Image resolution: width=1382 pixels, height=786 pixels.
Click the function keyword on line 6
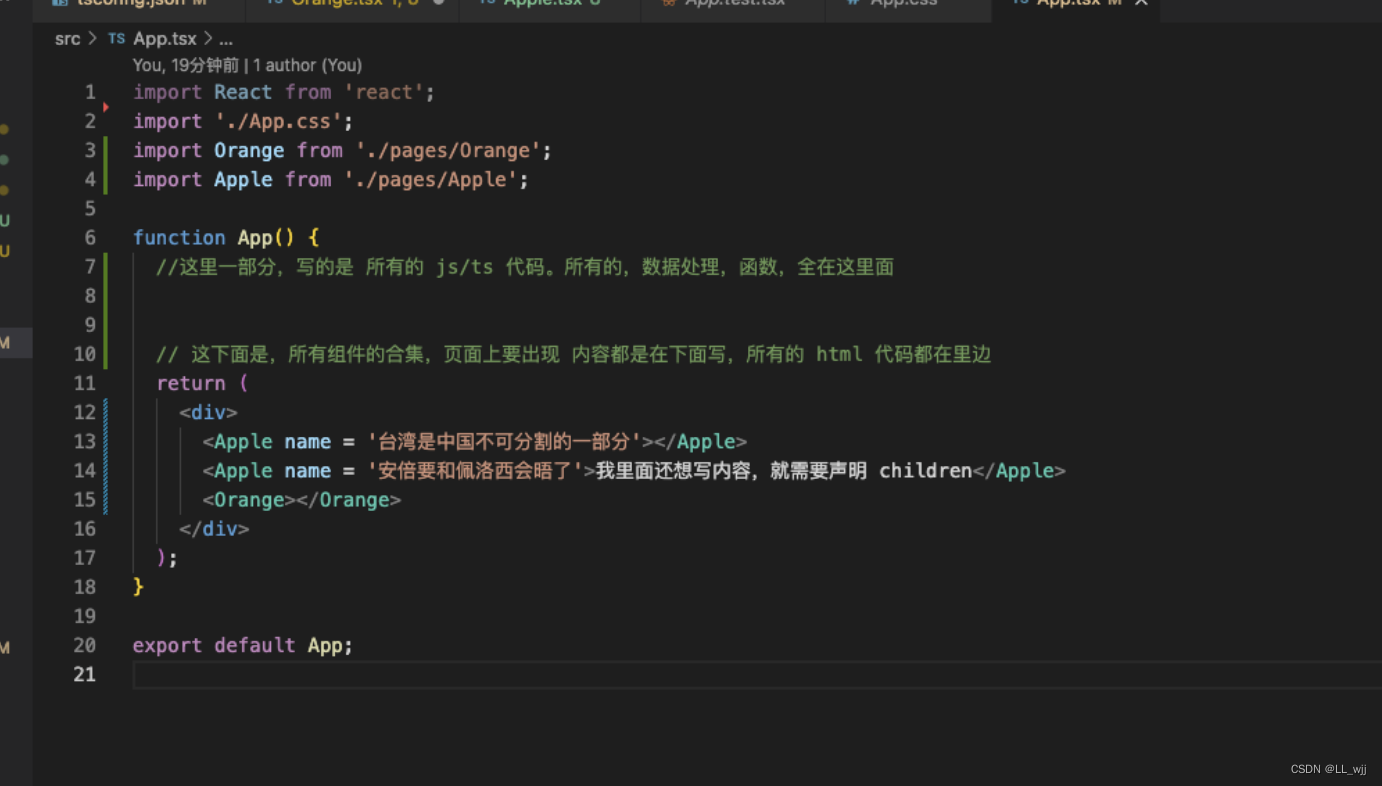[x=180, y=237]
